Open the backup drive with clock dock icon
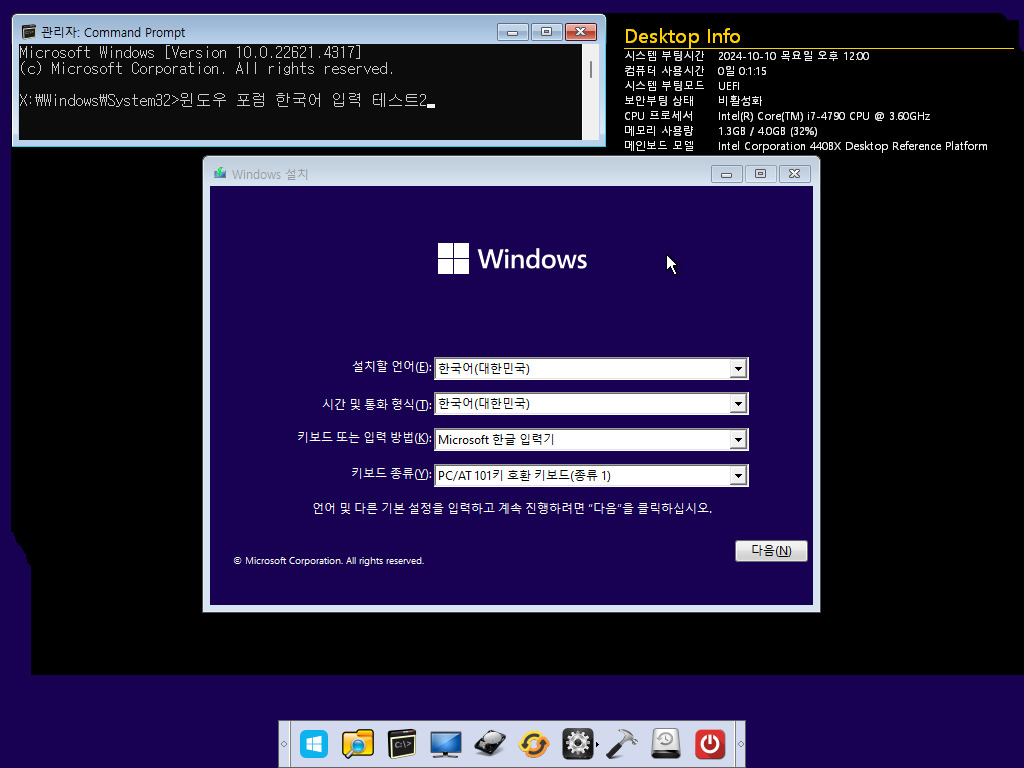 point(665,744)
